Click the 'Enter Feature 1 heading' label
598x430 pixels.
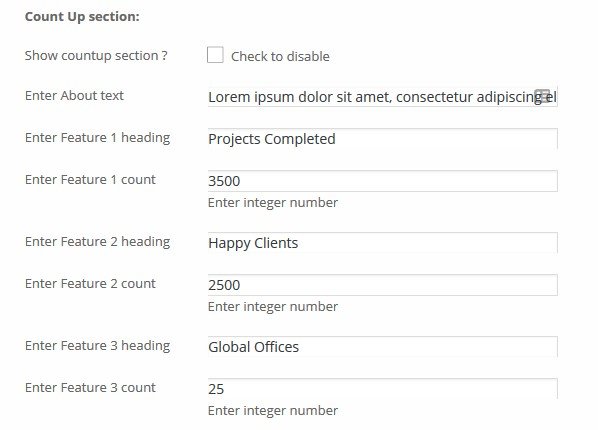pos(98,138)
